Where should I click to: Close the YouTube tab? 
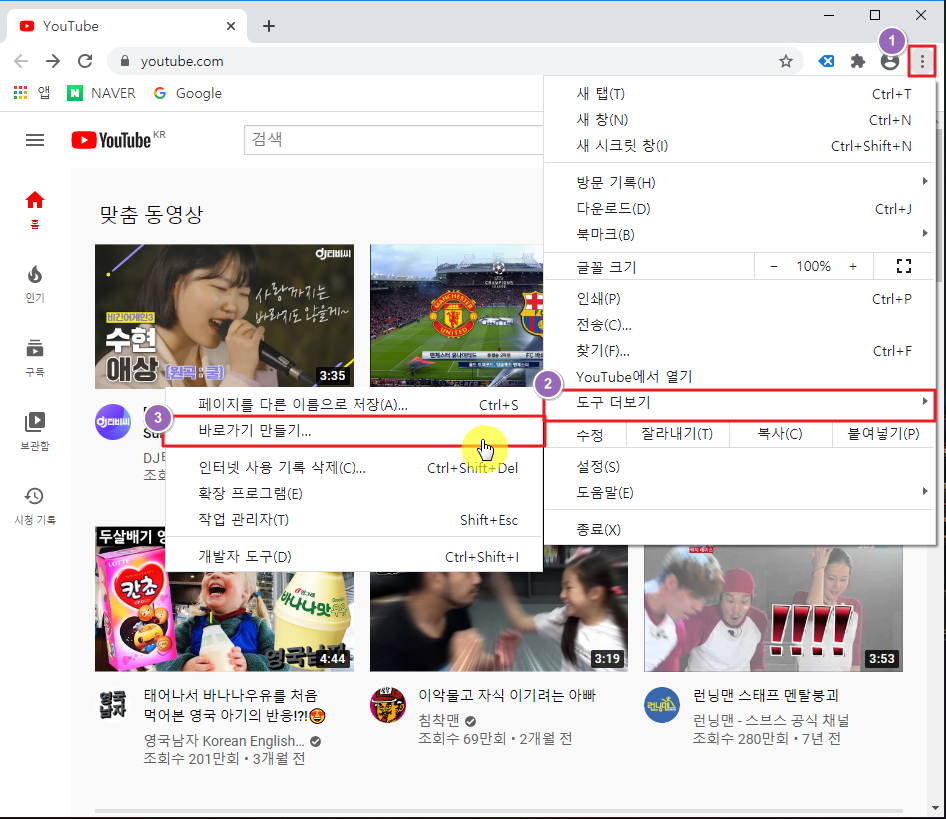pos(230,26)
